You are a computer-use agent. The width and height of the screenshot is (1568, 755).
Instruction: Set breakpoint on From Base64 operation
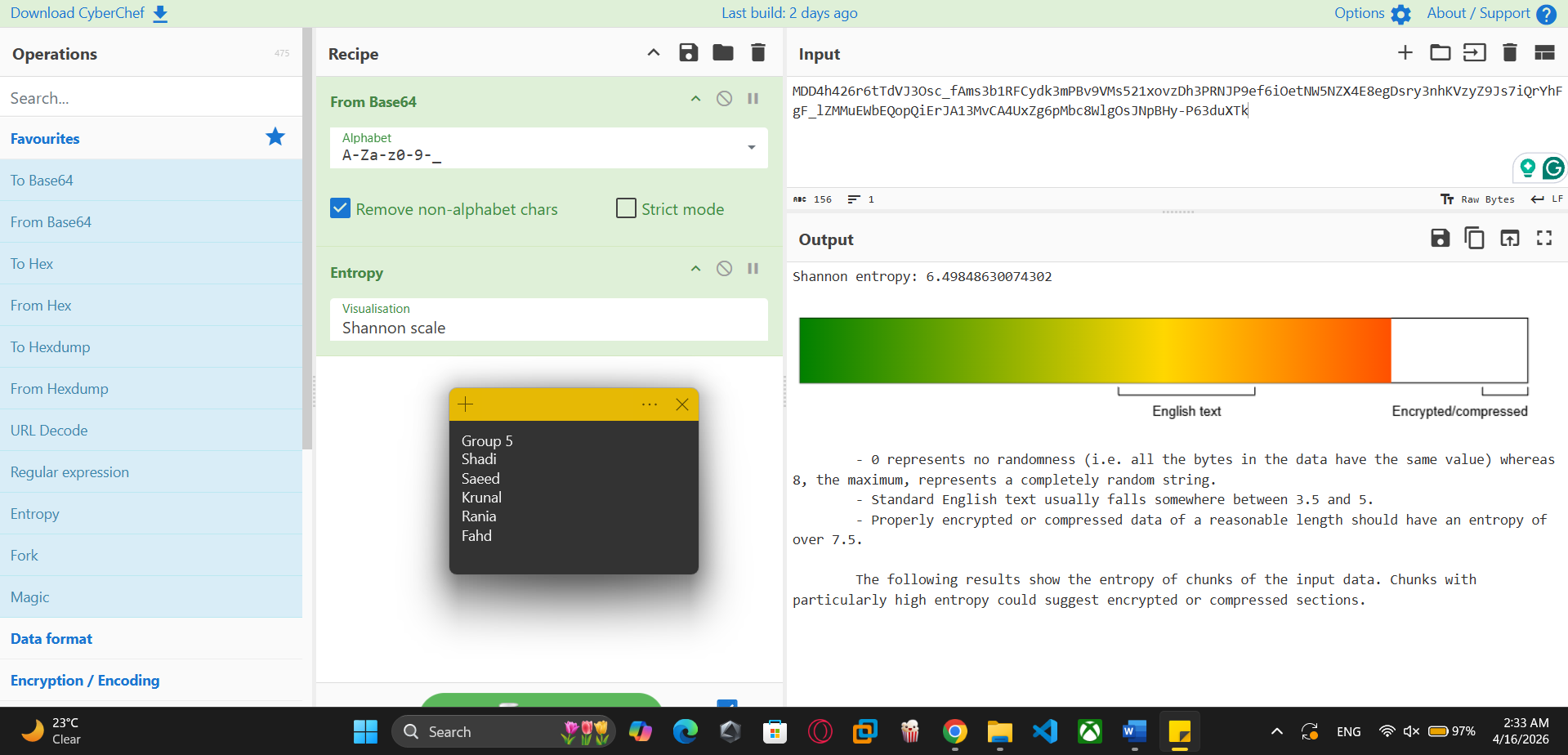[753, 99]
